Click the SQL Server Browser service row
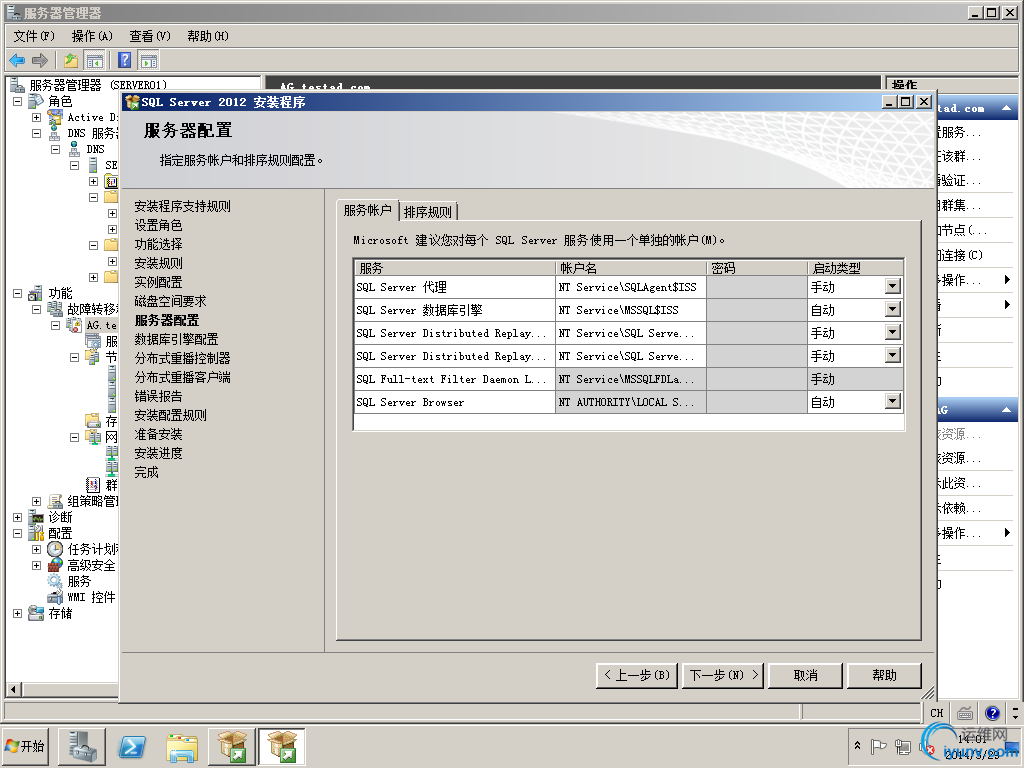Viewport: 1024px width, 768px height. click(629, 402)
